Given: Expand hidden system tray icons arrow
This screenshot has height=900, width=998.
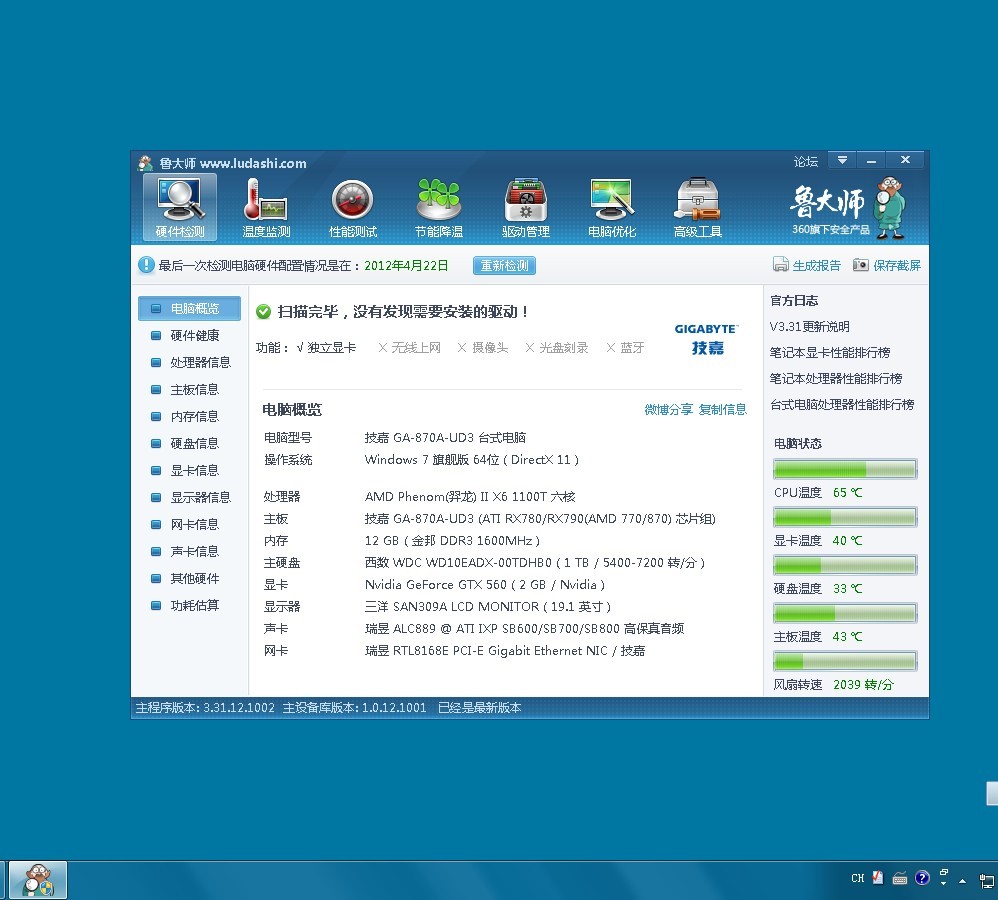Looking at the screenshot, I should coord(962,879).
